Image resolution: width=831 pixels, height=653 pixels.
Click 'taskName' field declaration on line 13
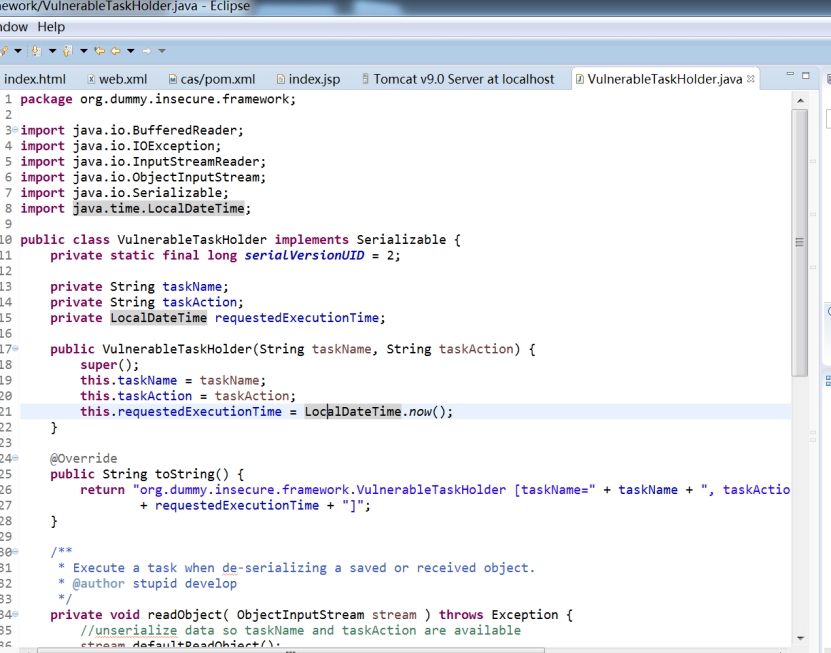(192, 287)
